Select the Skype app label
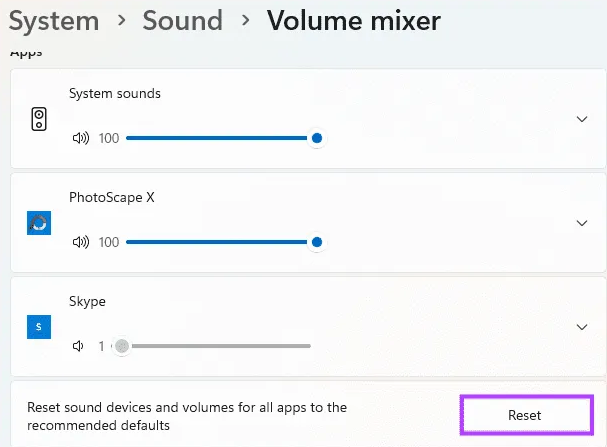 click(x=87, y=301)
